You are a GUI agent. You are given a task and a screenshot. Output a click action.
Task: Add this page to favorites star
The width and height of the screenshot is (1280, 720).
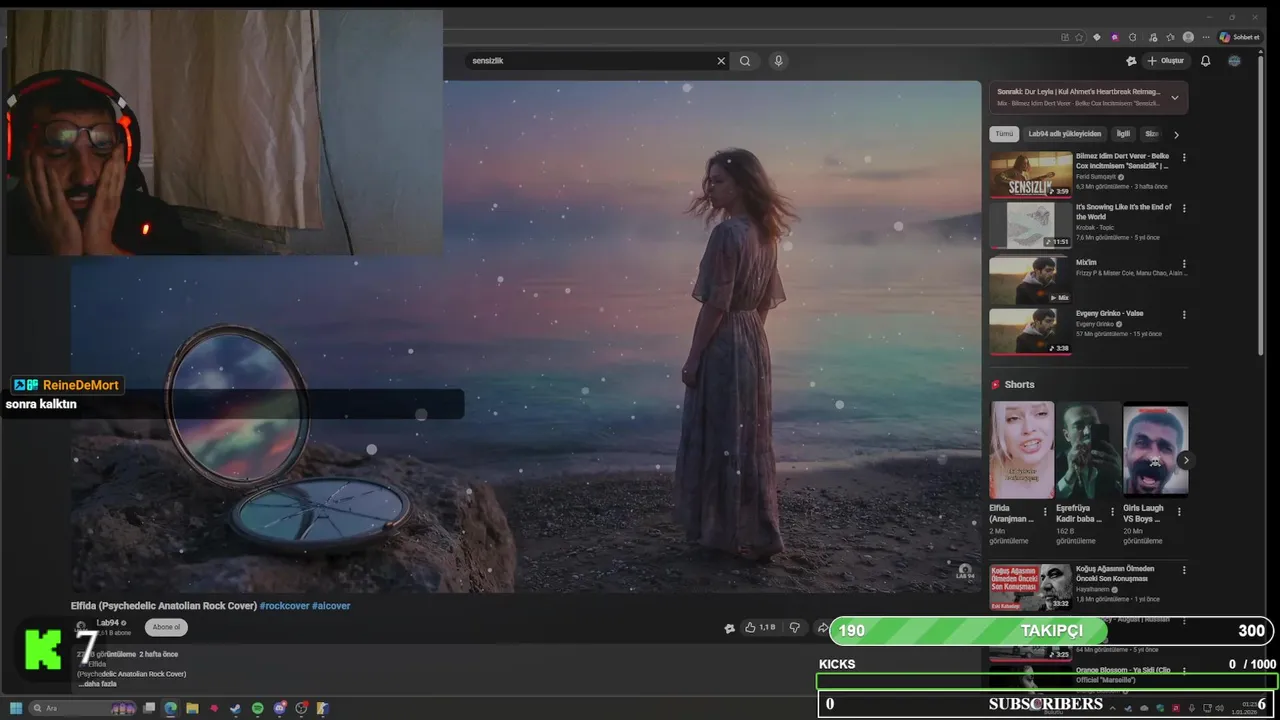point(1079,37)
